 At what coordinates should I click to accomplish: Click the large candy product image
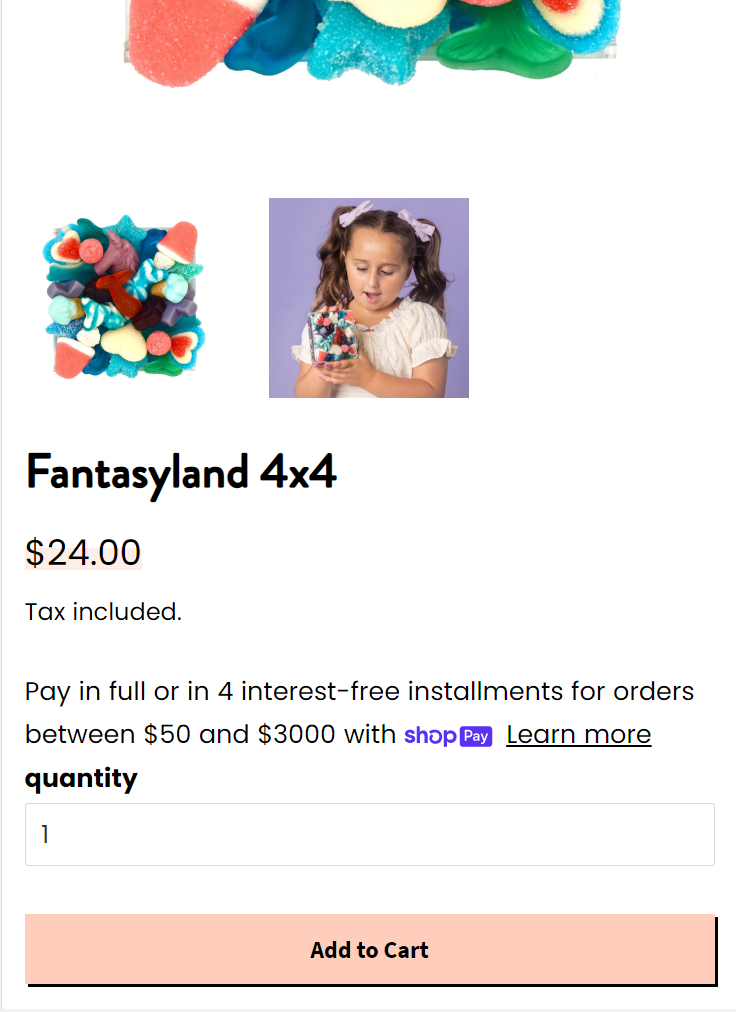click(x=370, y=43)
